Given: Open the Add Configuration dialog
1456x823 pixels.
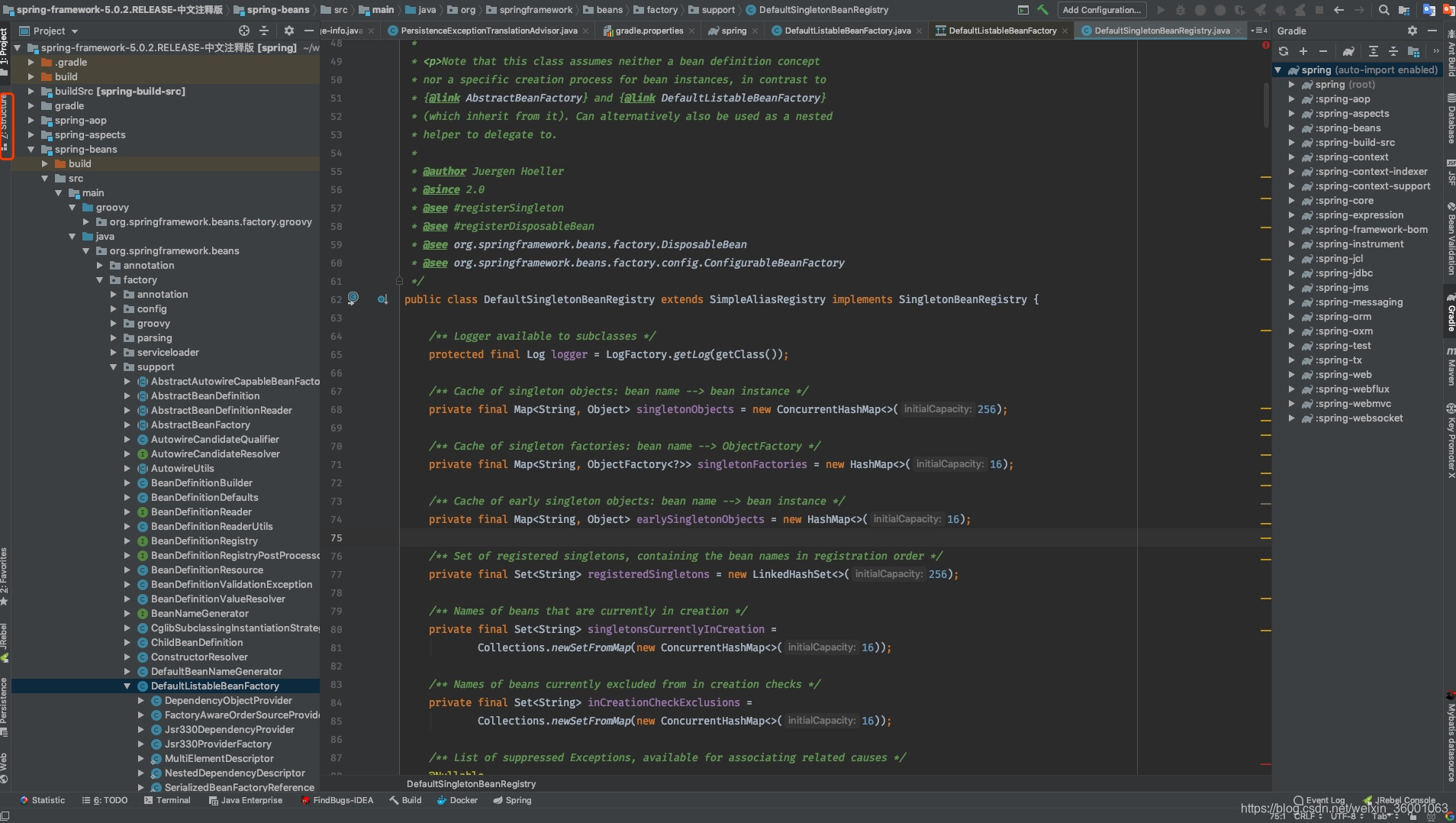Looking at the screenshot, I should click(x=1101, y=10).
